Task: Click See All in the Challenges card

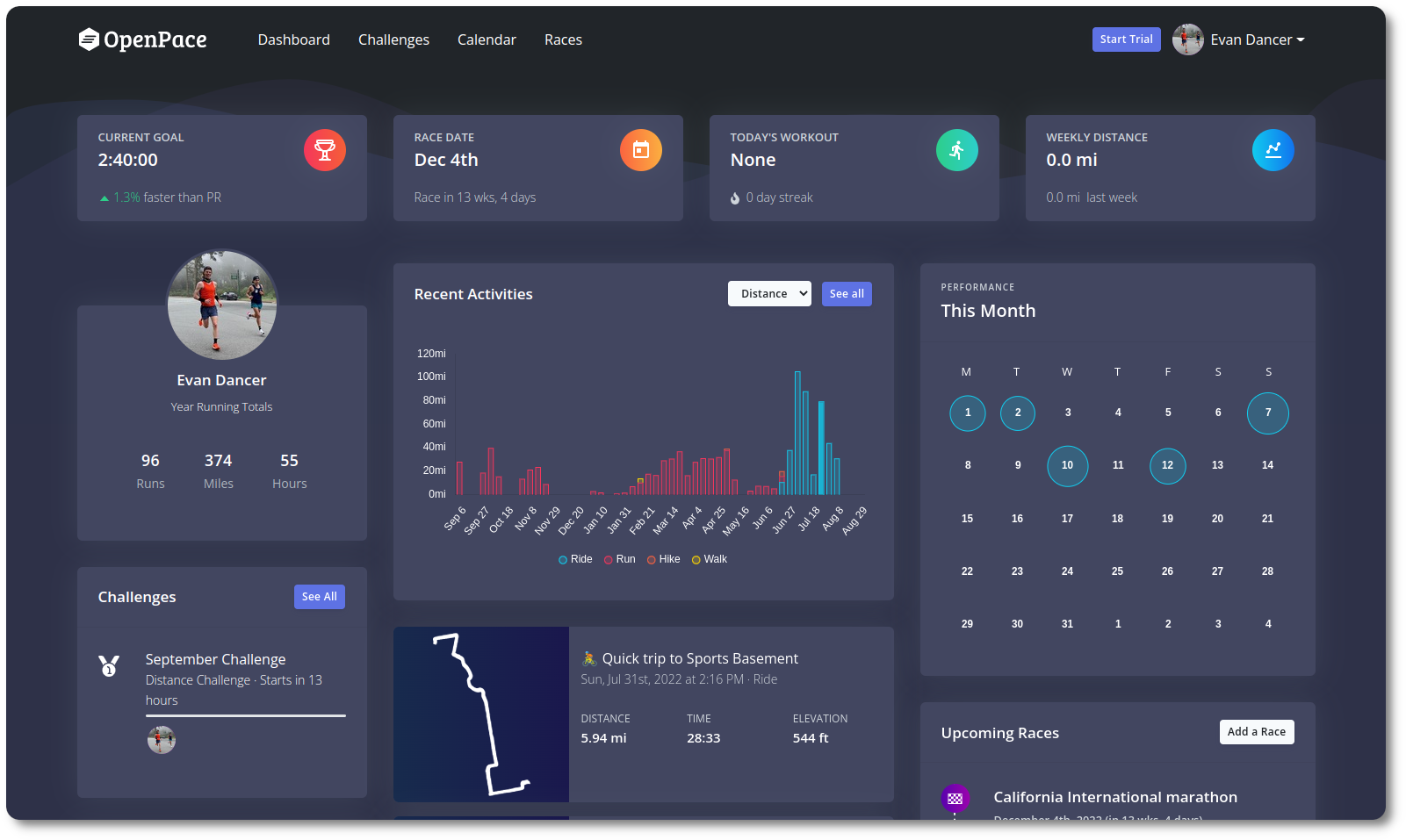Action: point(320,597)
